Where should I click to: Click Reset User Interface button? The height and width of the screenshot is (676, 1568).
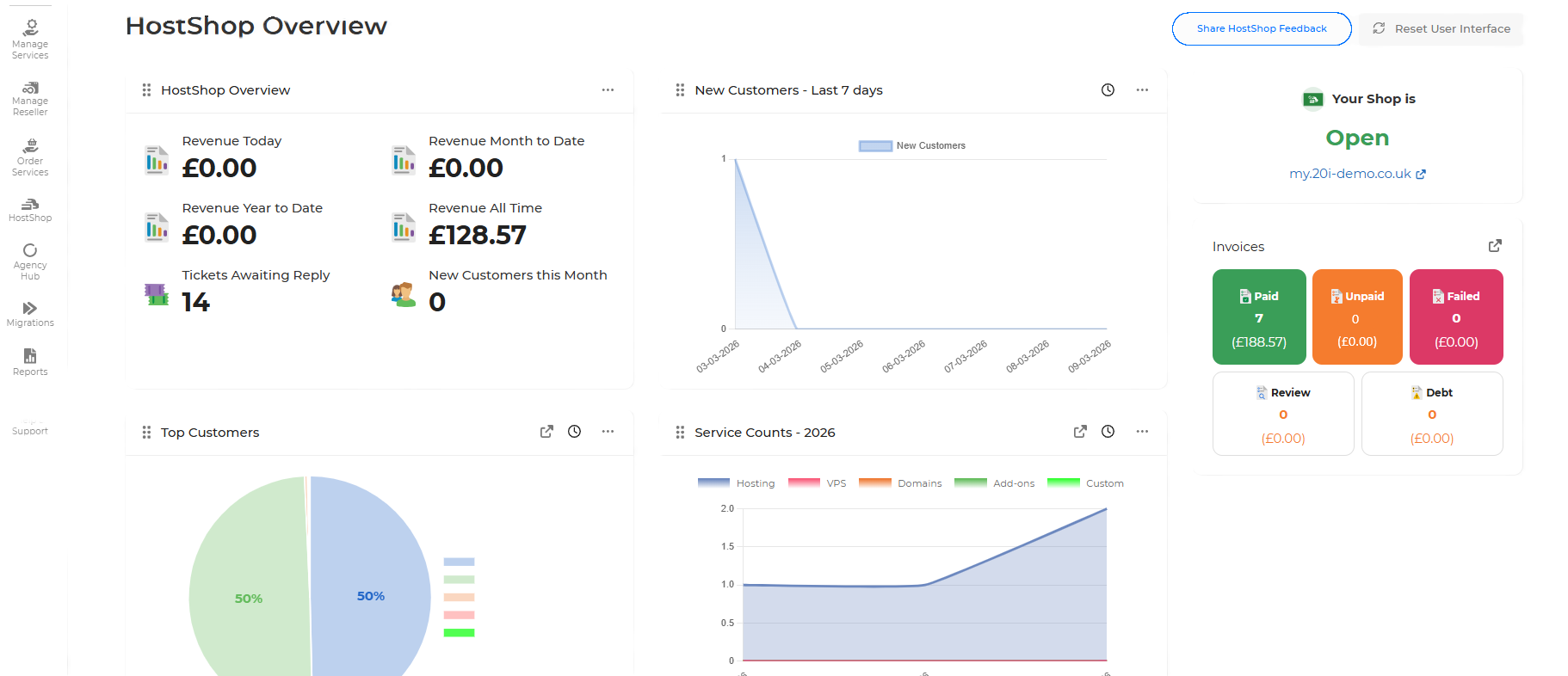pyautogui.click(x=1441, y=28)
